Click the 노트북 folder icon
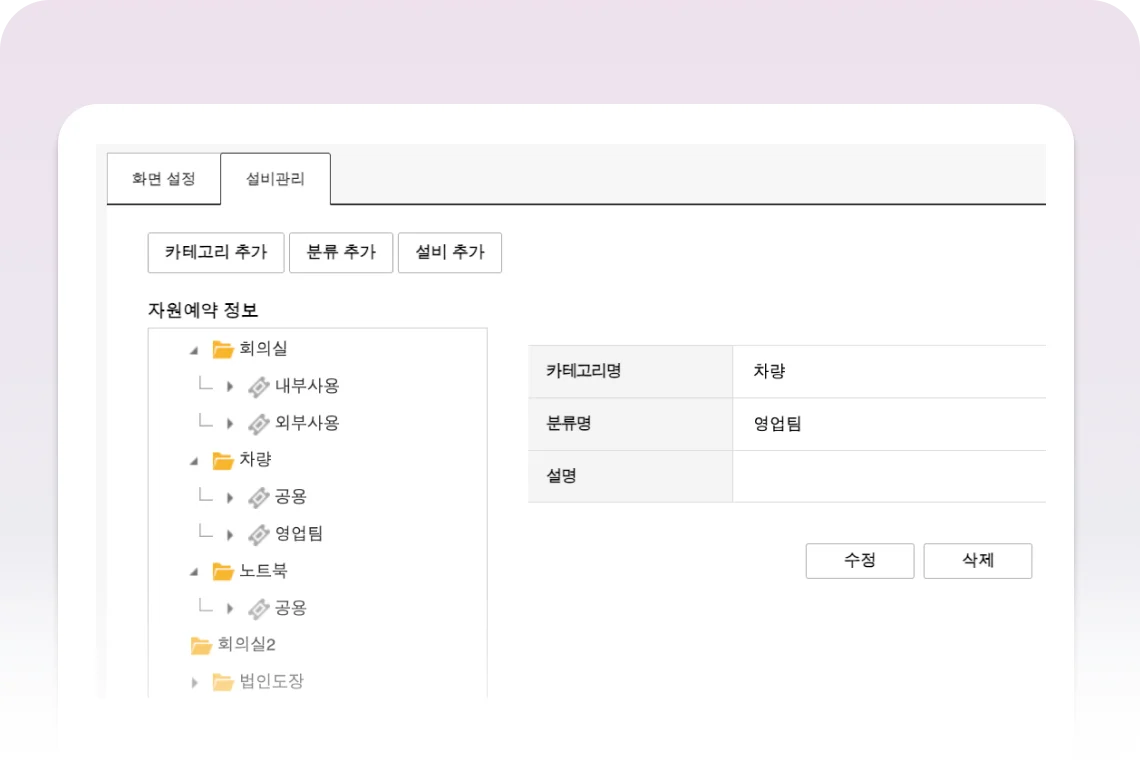 (222, 571)
